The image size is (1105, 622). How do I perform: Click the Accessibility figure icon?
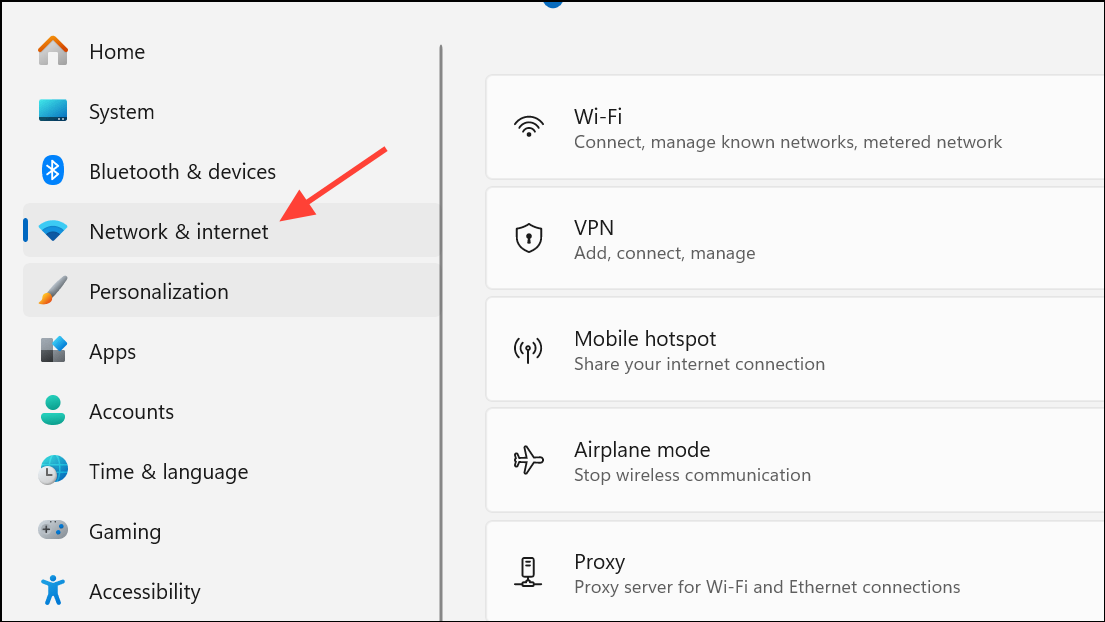[x=53, y=590]
